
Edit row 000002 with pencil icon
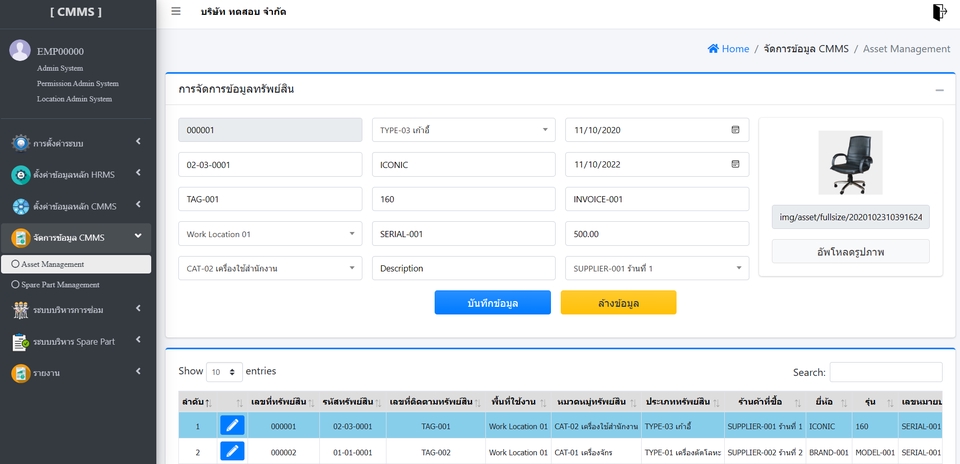pyautogui.click(x=232, y=451)
